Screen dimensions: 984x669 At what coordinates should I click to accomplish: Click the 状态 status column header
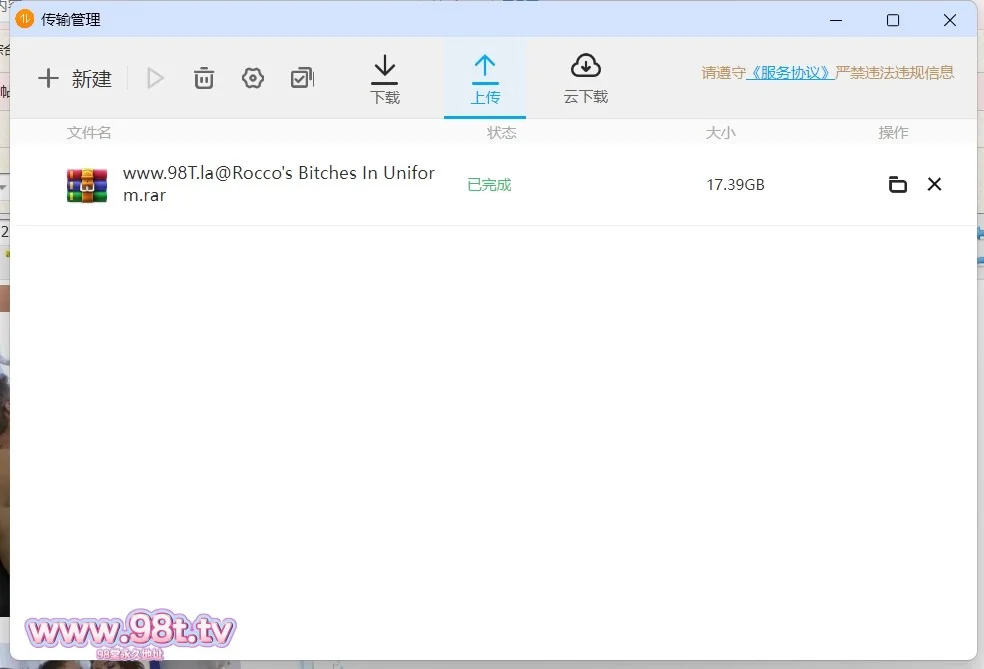coord(502,132)
